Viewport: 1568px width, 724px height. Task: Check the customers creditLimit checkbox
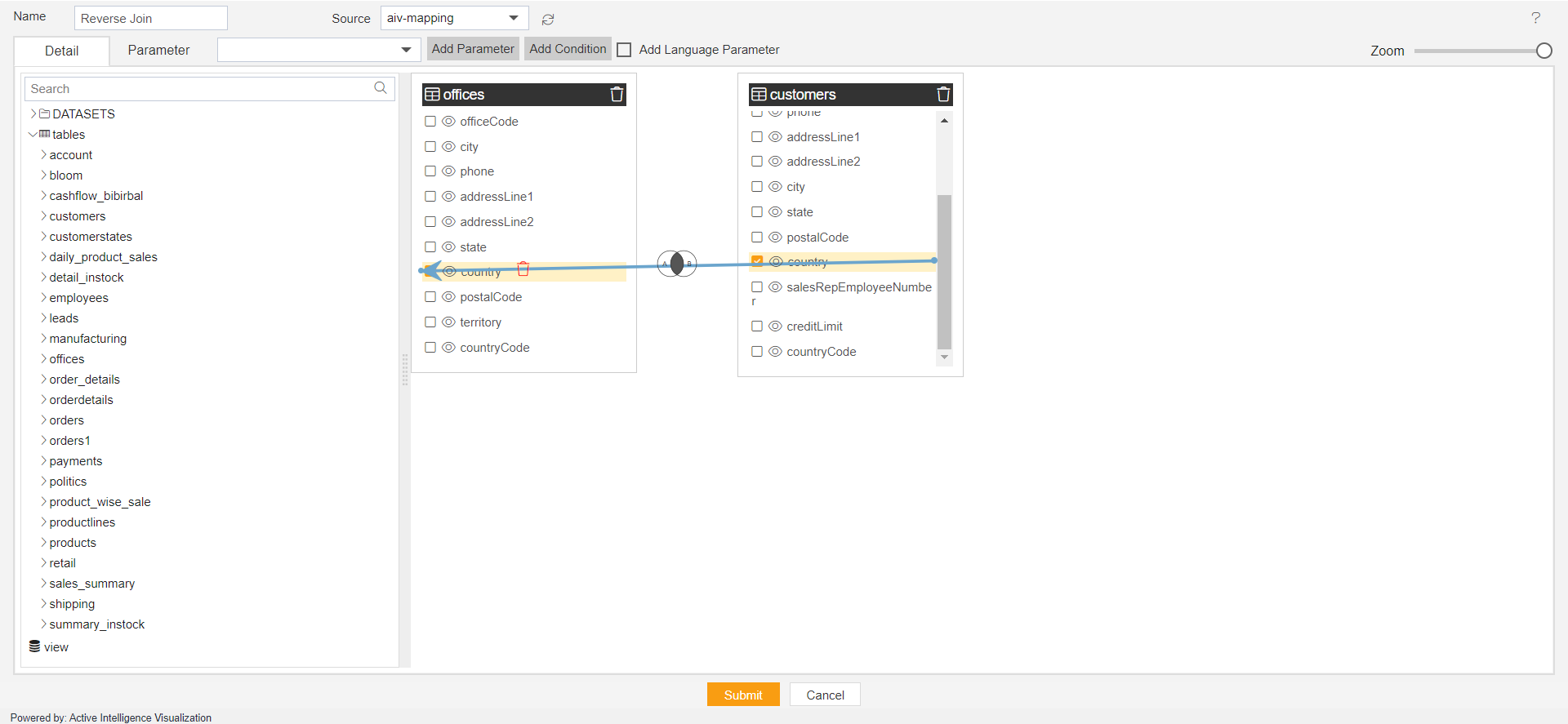coord(757,326)
